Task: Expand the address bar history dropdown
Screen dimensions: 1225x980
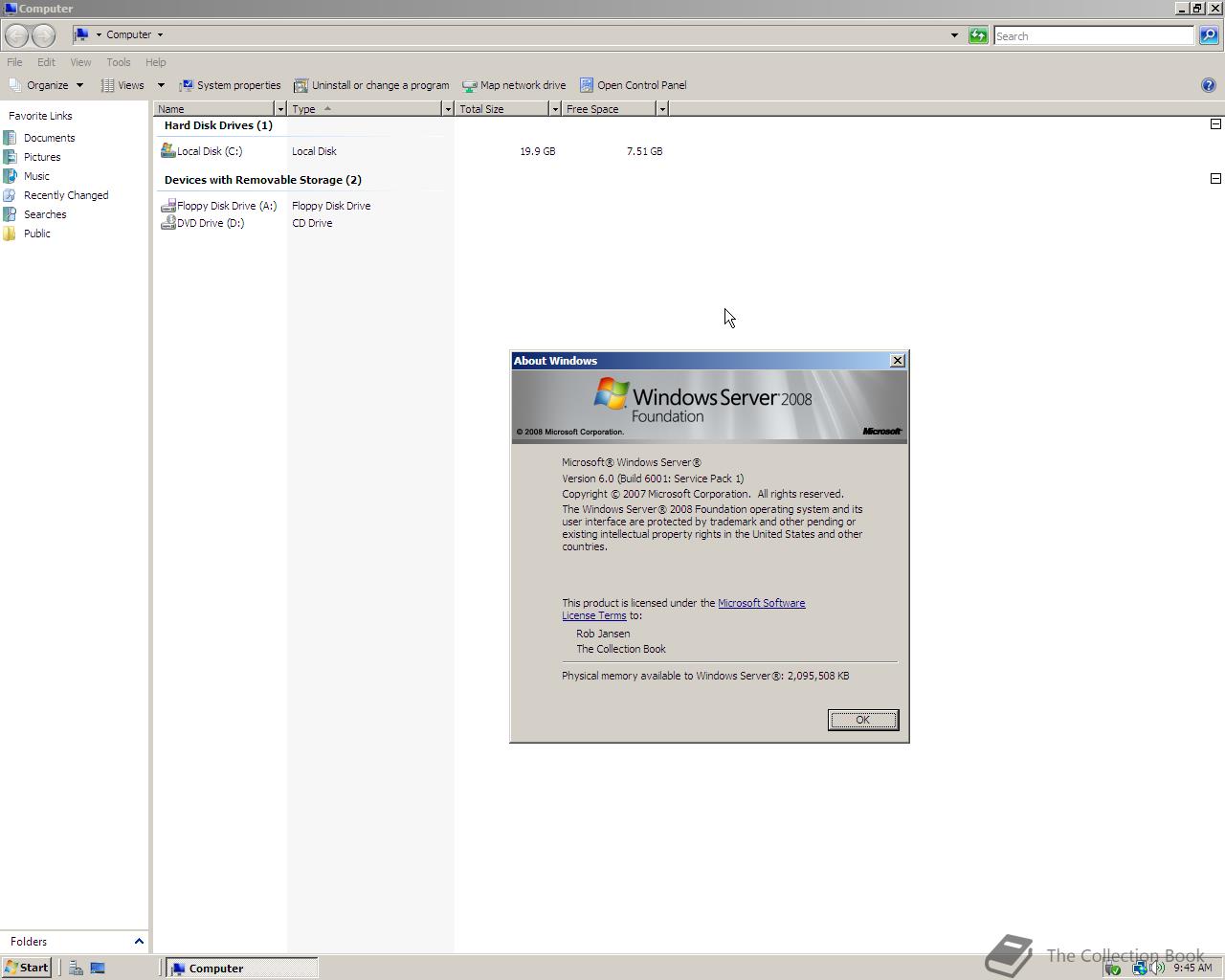Action: coord(954,35)
